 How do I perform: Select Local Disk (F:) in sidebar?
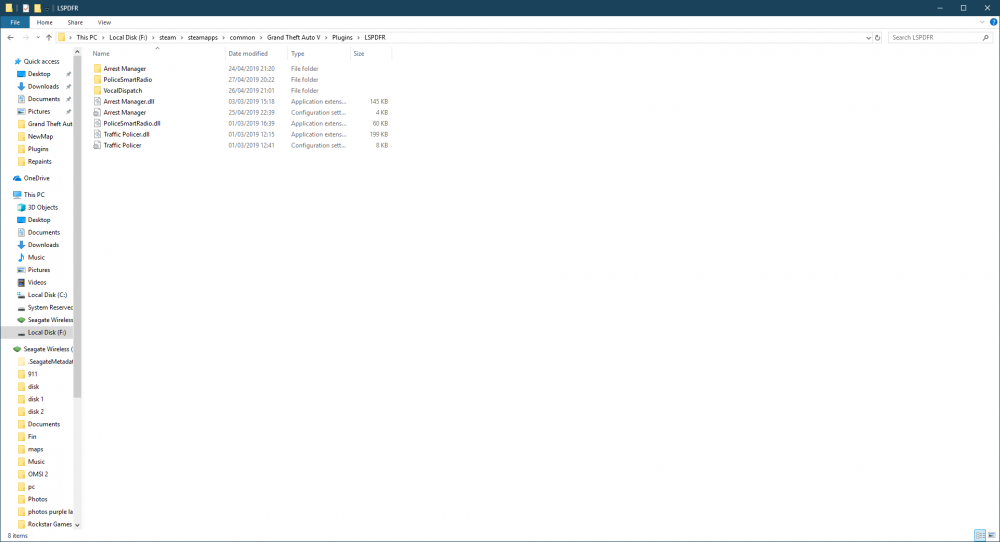47,333
